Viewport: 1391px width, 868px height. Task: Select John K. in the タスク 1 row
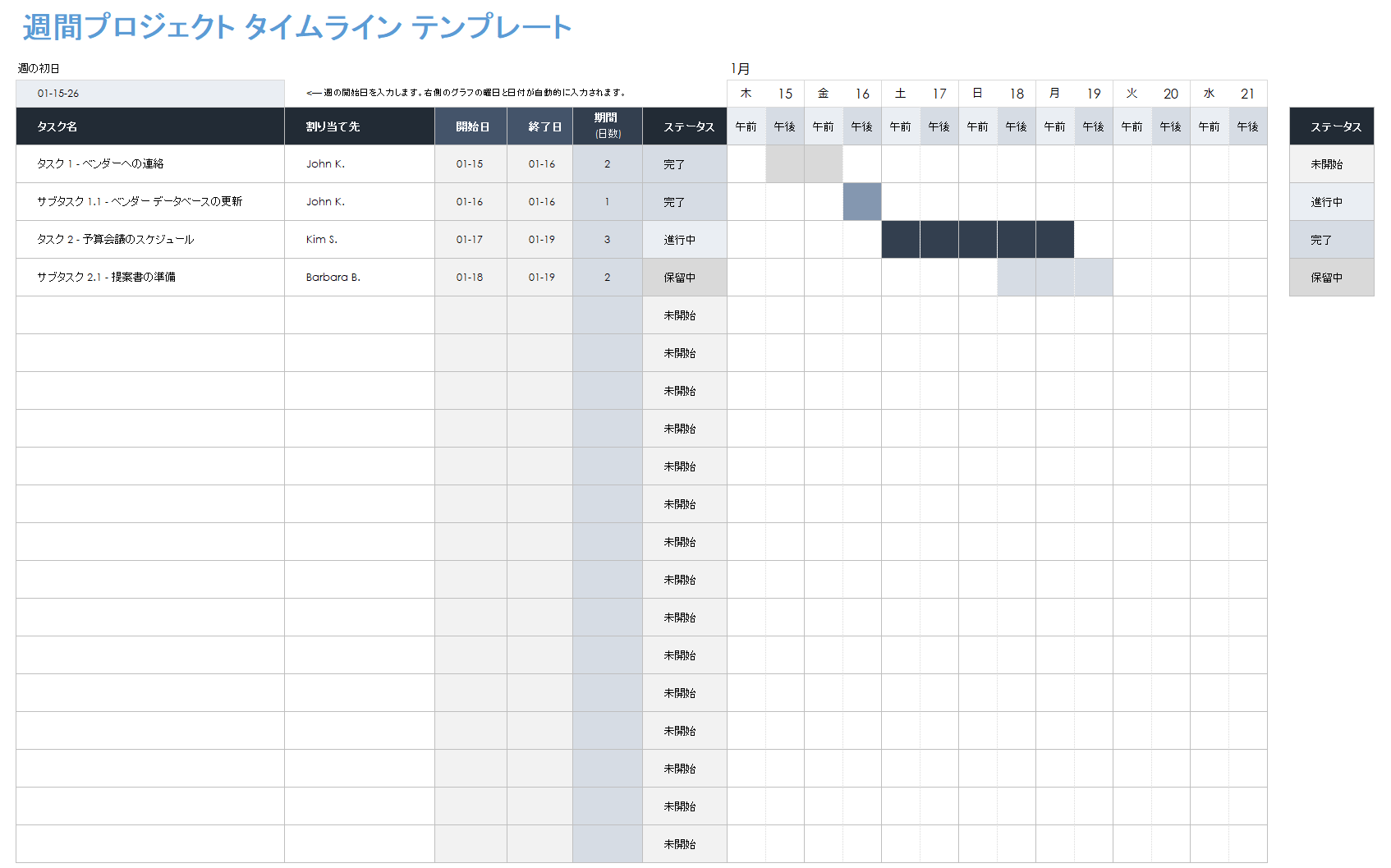coord(360,164)
